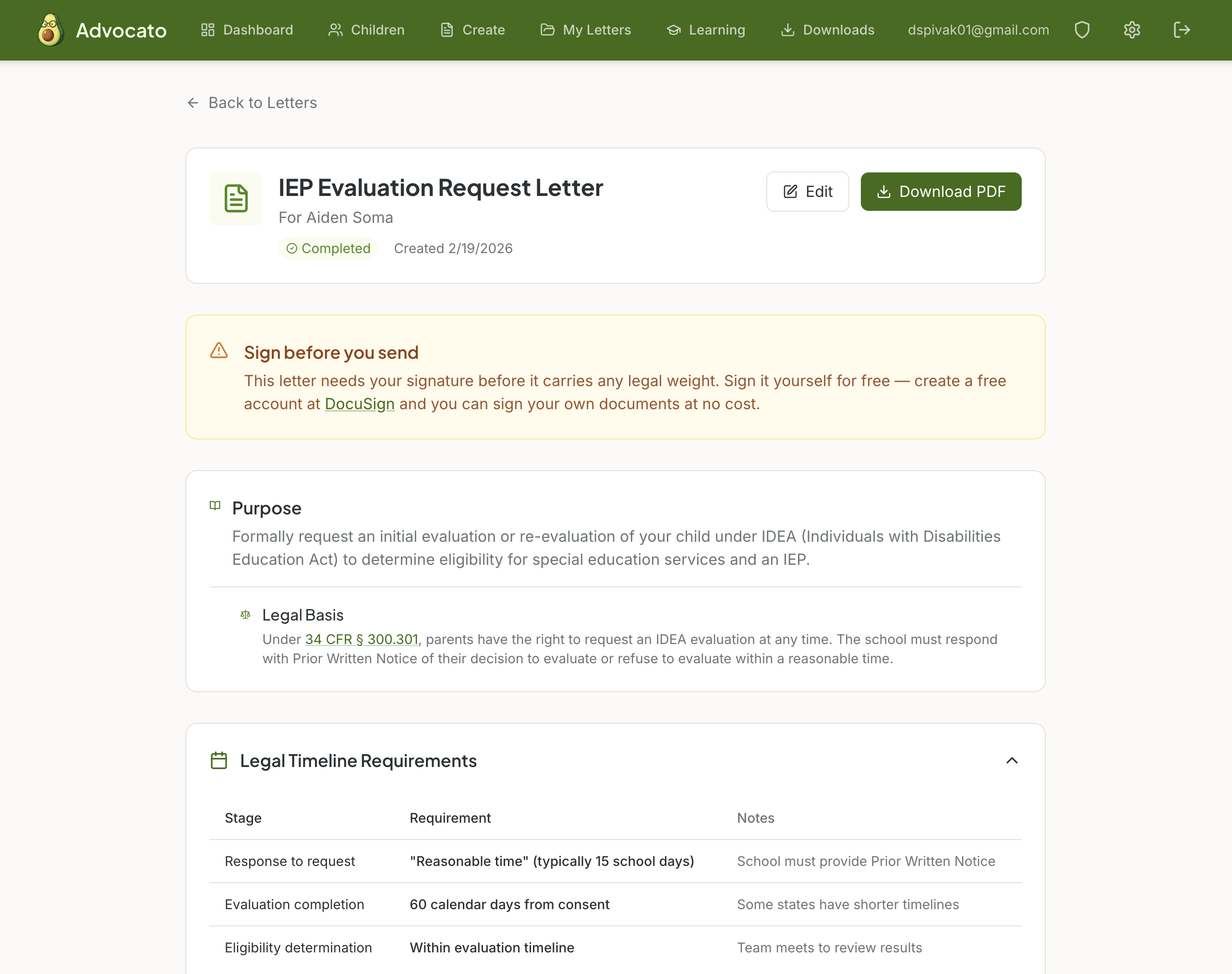Click the Edit letter button
This screenshot has width=1232, height=974.
pyautogui.click(x=807, y=192)
